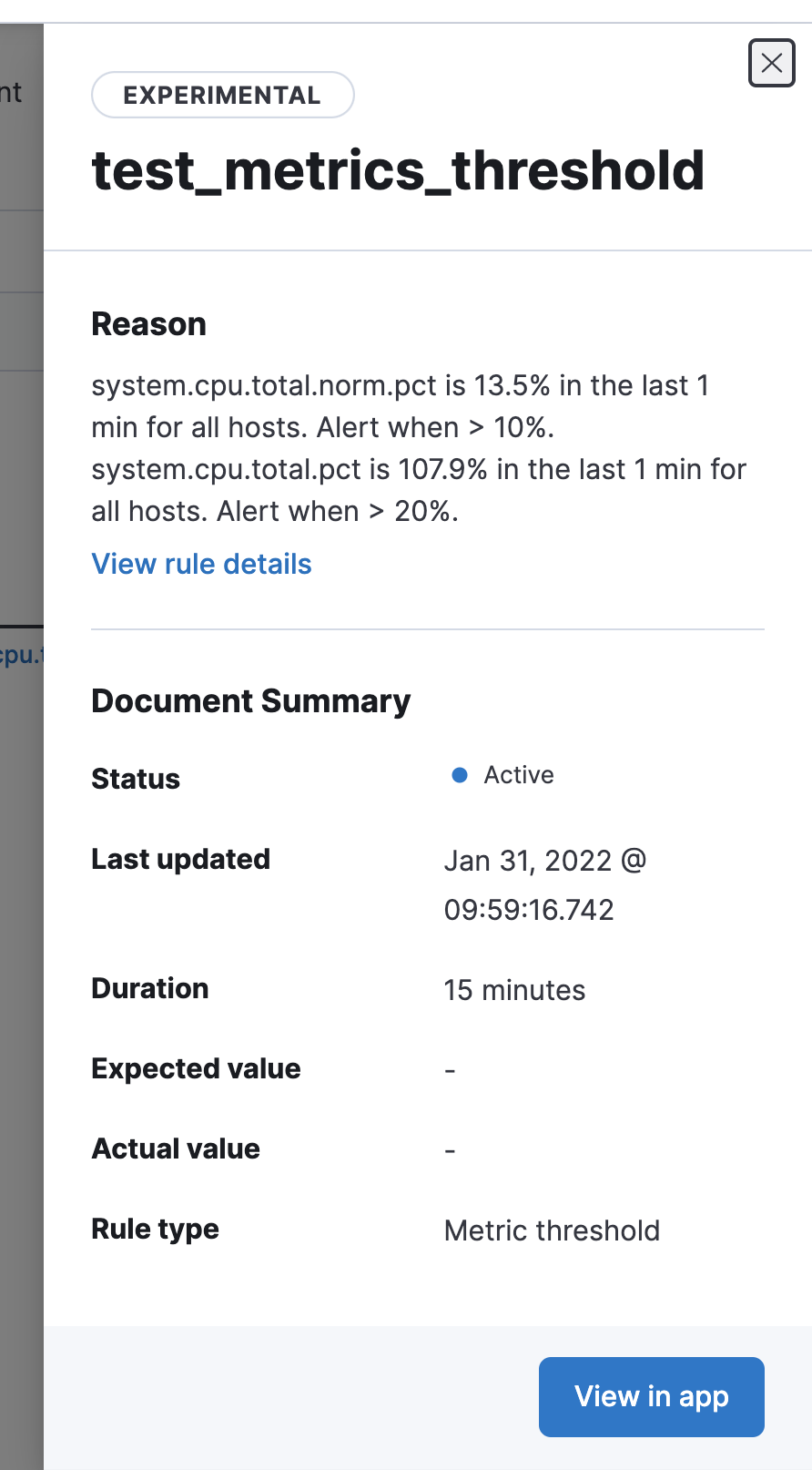Image resolution: width=812 pixels, height=1470 pixels.
Task: Select the Rule type row label
Action: click(x=155, y=1228)
